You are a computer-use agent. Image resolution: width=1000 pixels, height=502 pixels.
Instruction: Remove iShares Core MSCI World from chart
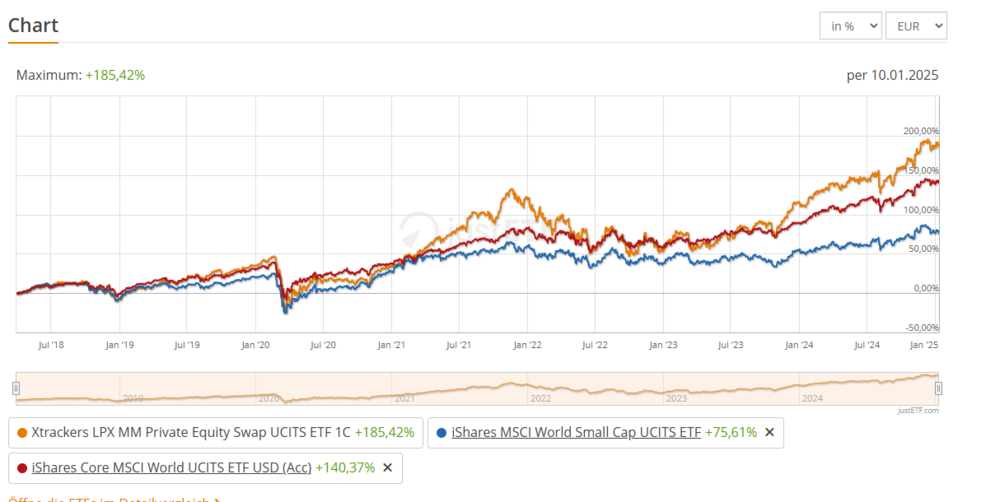pos(387,467)
